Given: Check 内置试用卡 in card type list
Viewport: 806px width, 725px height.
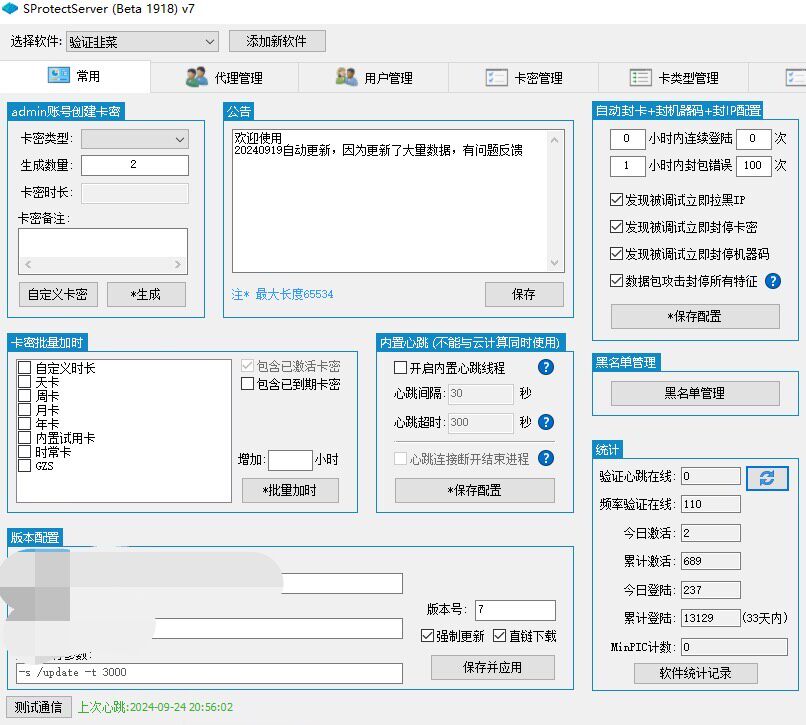Looking at the screenshot, I should (24, 438).
